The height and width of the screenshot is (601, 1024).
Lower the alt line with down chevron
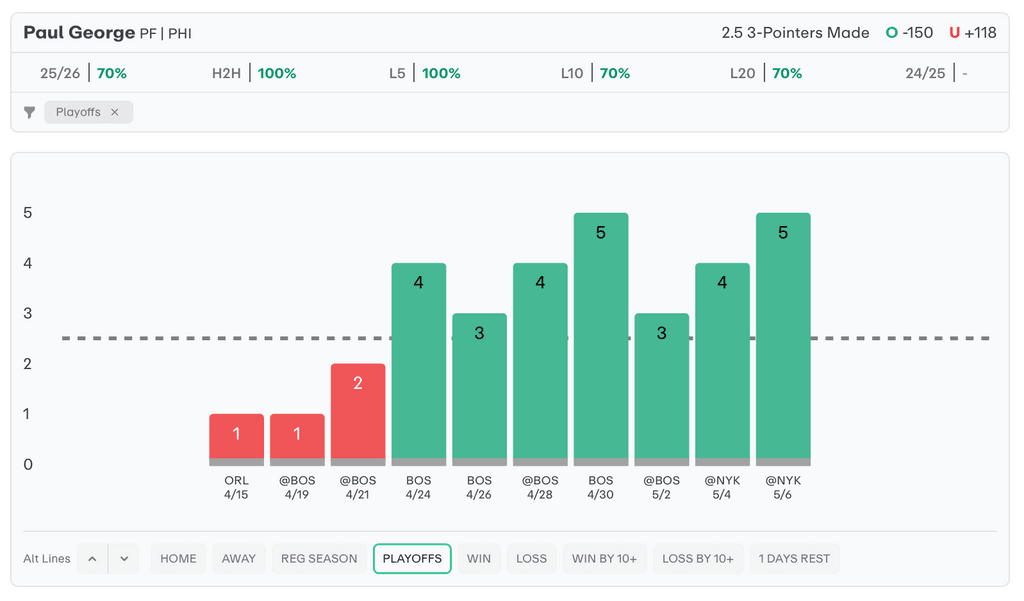coord(124,559)
